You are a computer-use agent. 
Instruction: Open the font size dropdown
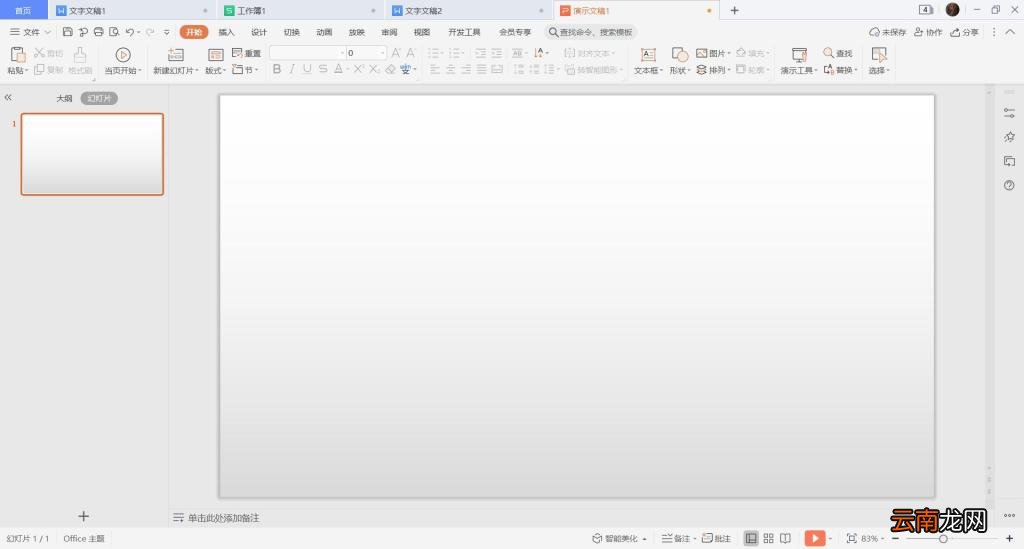(383, 53)
